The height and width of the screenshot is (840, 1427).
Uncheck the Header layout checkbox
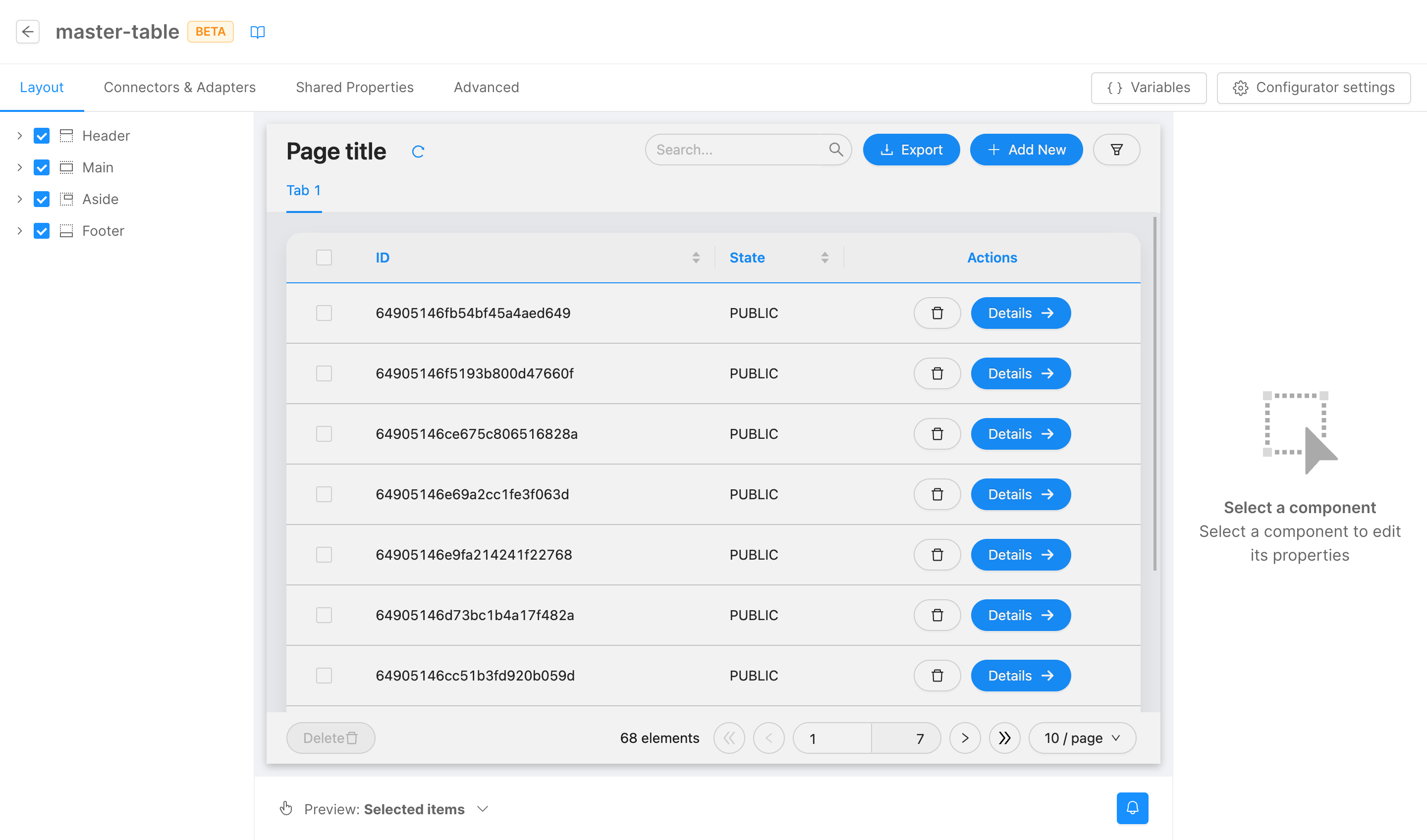coord(41,136)
